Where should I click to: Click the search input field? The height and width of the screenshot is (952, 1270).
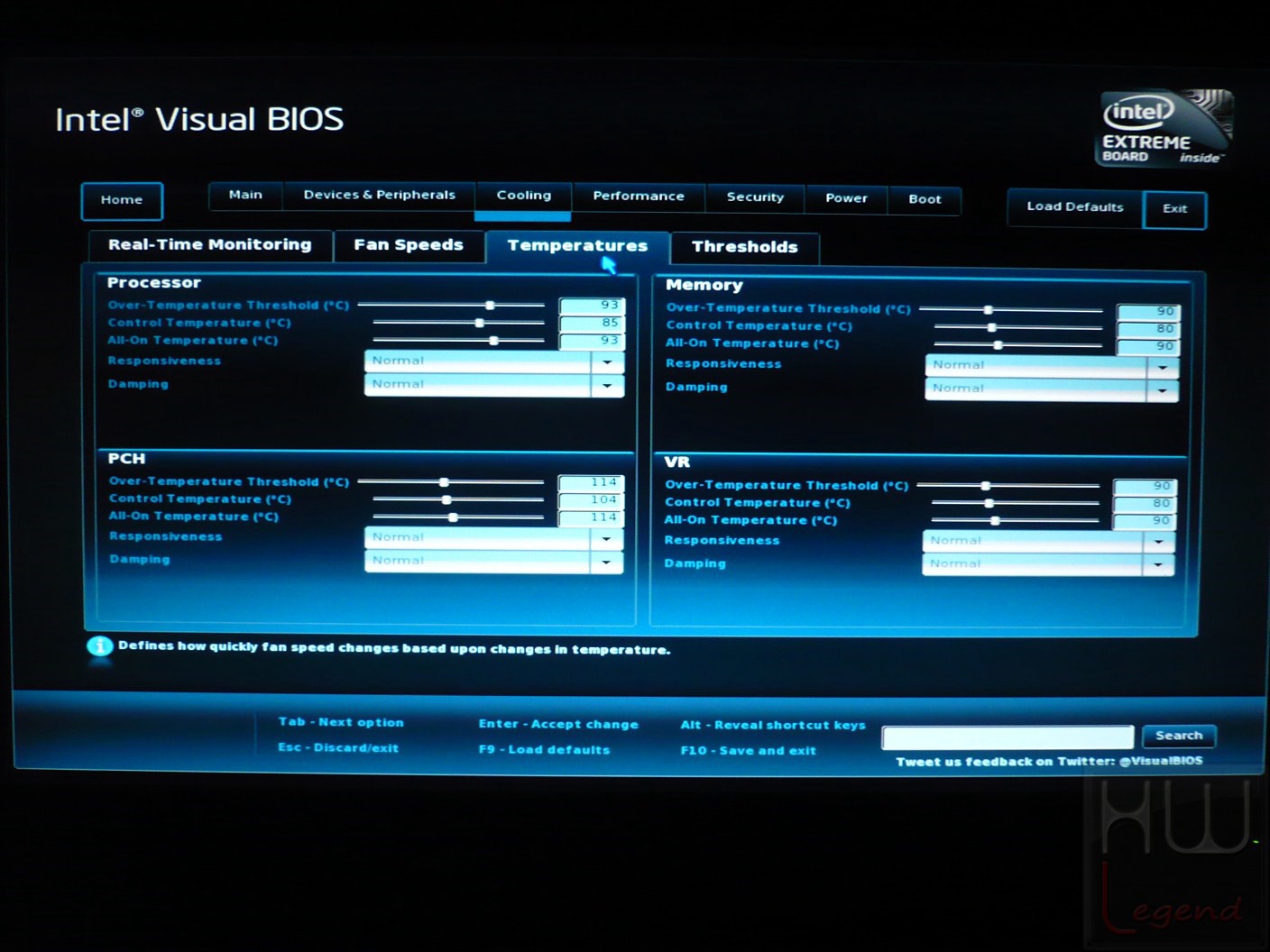(x=1008, y=737)
